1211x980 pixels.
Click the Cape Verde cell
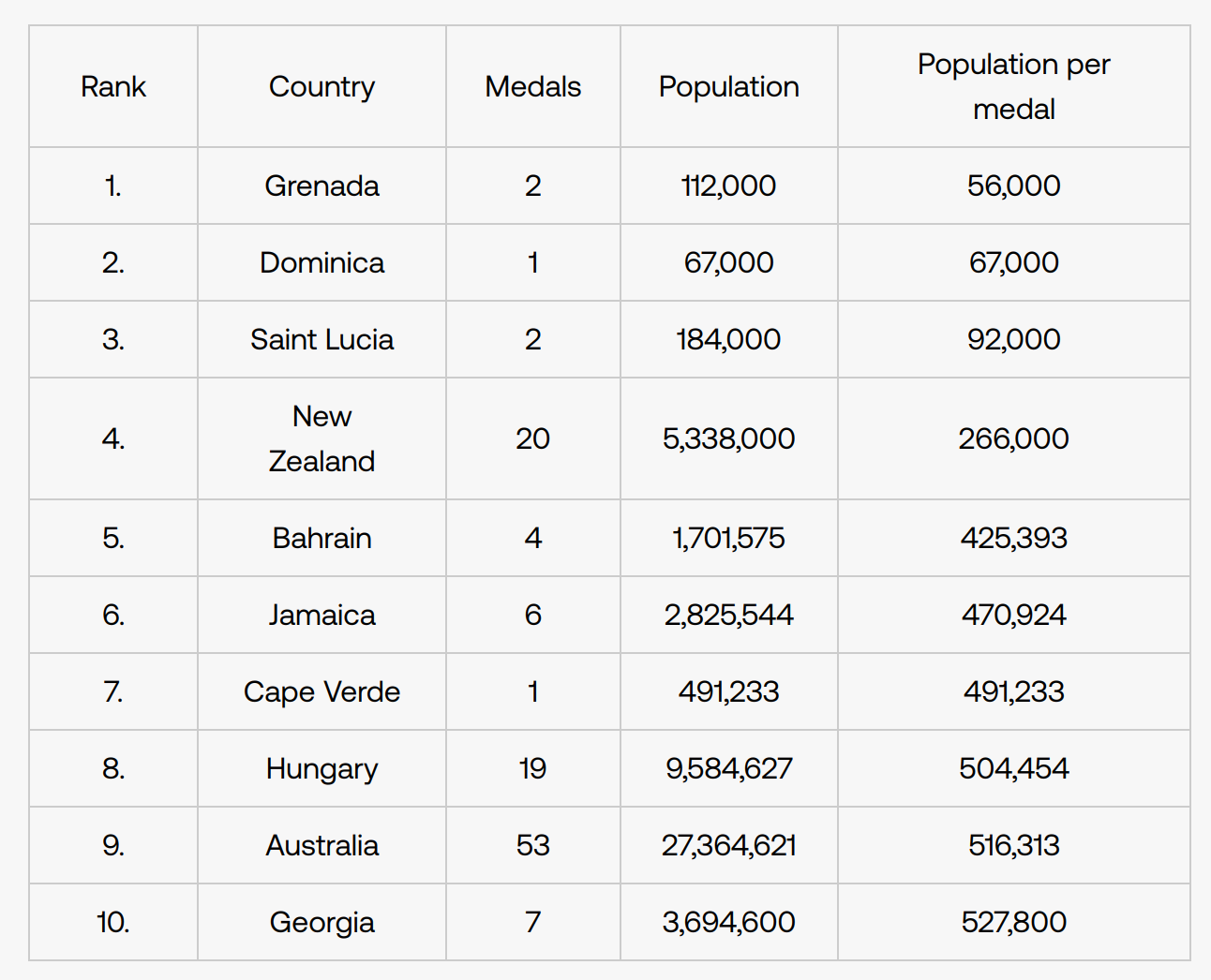(321, 691)
